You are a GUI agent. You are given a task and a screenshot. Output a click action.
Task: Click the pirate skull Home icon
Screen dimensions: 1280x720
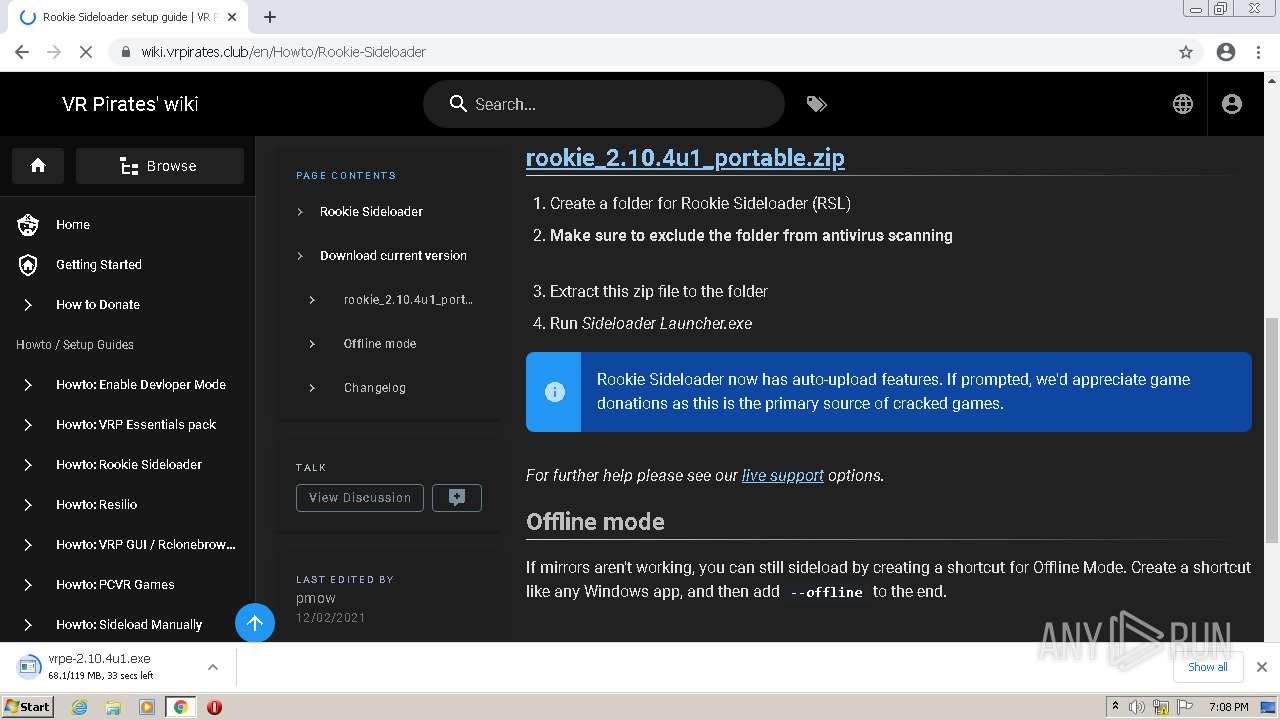click(28, 225)
